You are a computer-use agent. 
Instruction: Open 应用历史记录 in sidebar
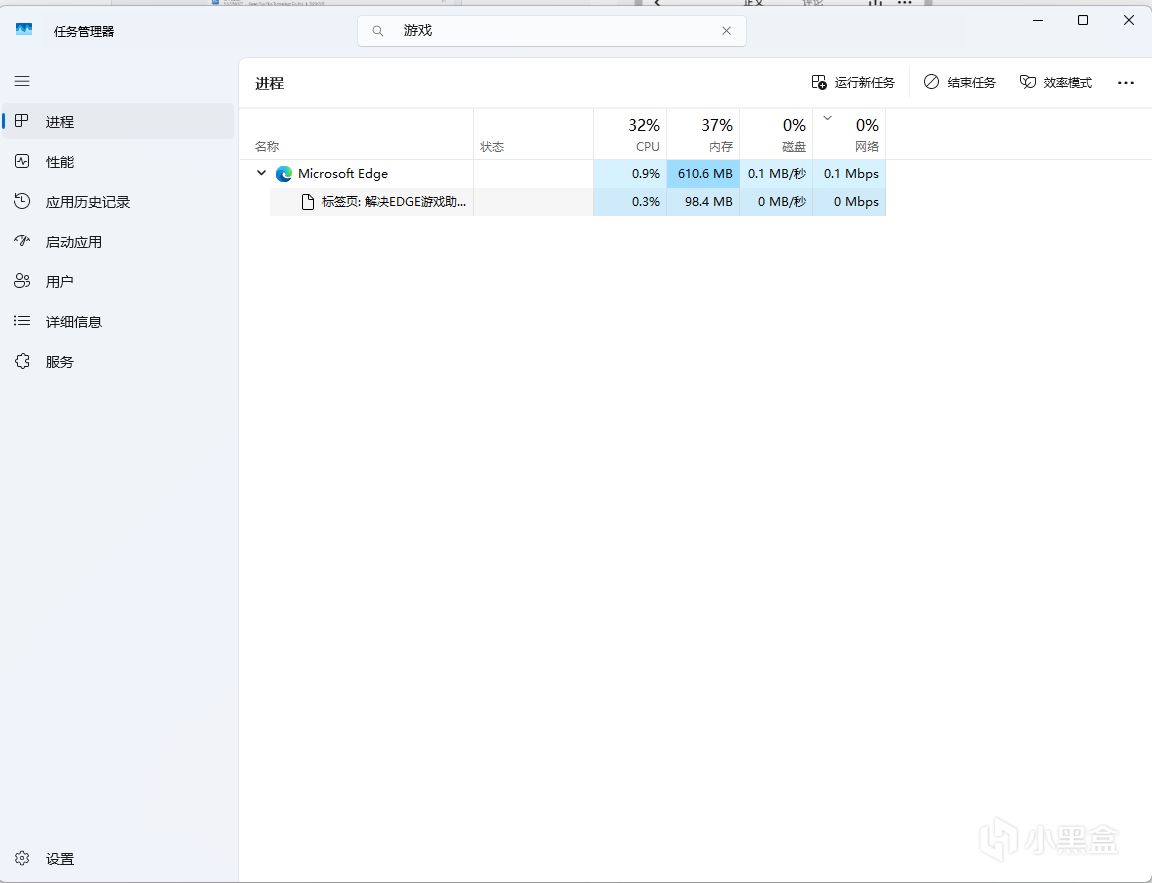pos(118,201)
